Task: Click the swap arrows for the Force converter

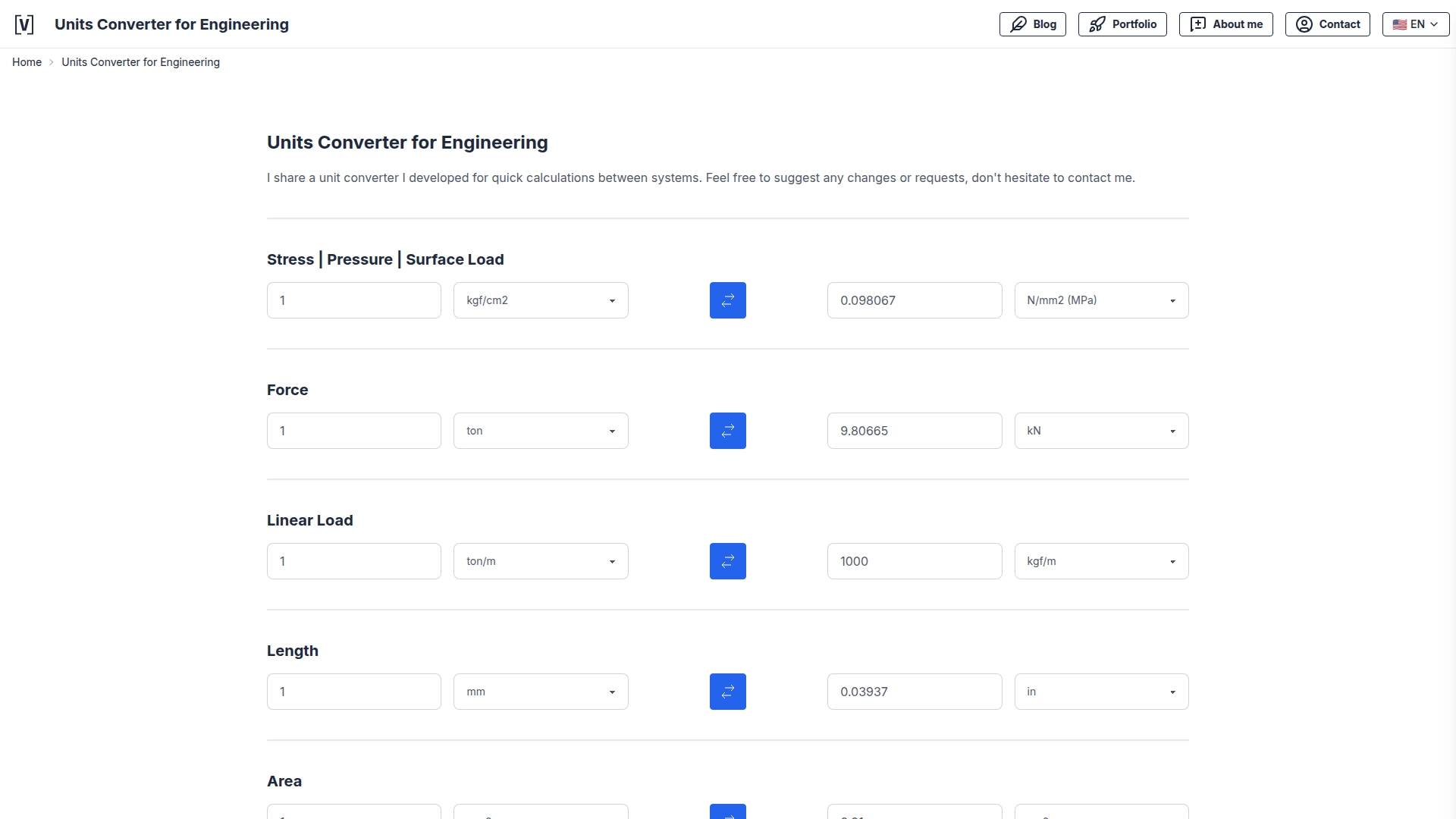Action: (727, 430)
